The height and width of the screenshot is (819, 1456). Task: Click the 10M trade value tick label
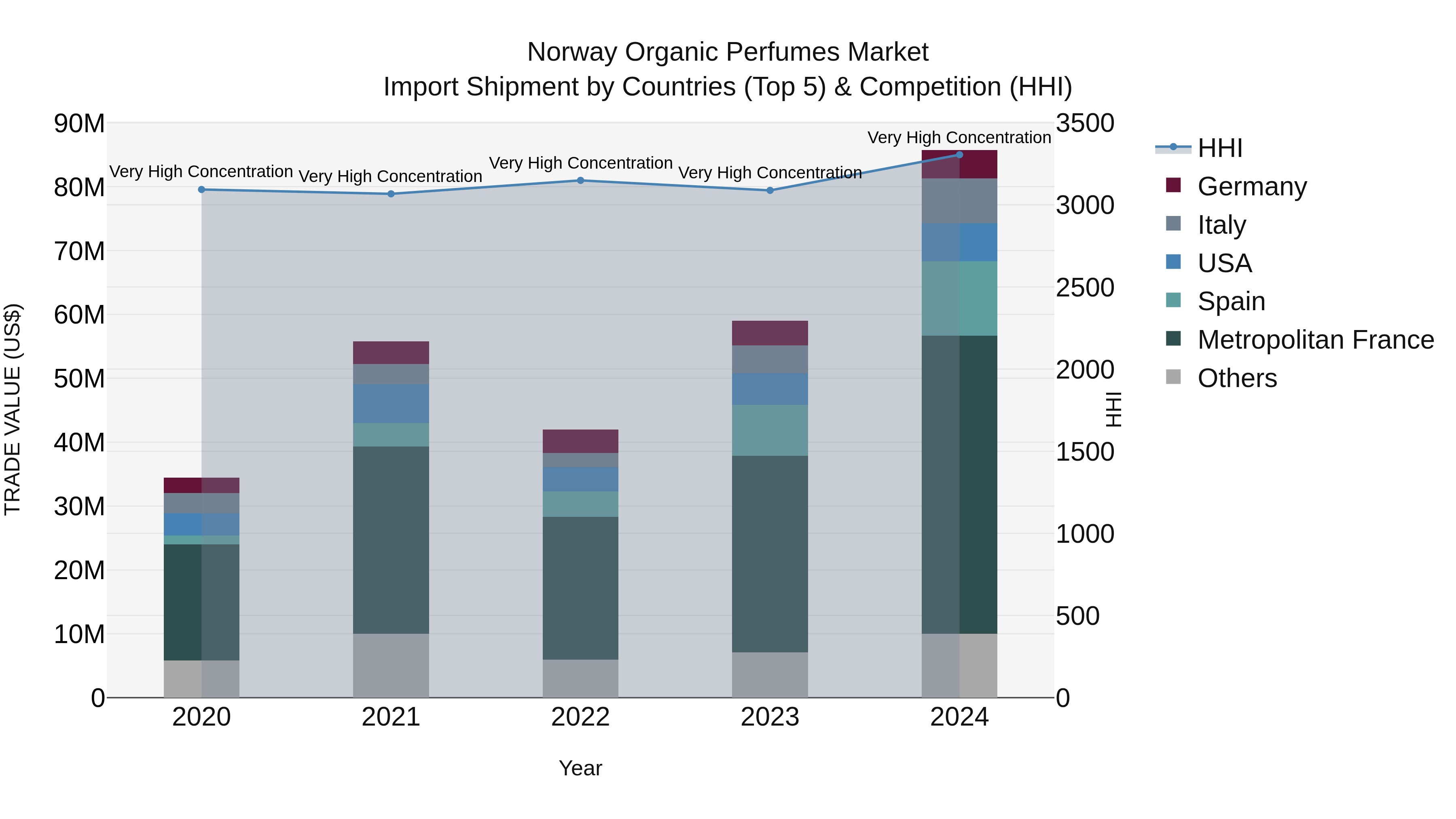(x=79, y=635)
